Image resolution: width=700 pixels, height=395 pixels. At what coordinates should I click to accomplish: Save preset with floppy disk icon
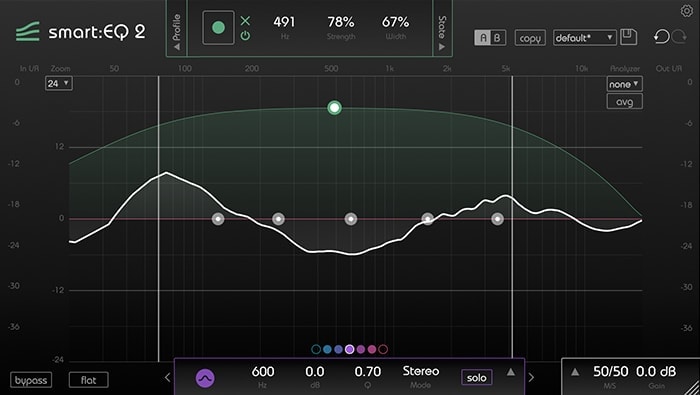coord(629,37)
